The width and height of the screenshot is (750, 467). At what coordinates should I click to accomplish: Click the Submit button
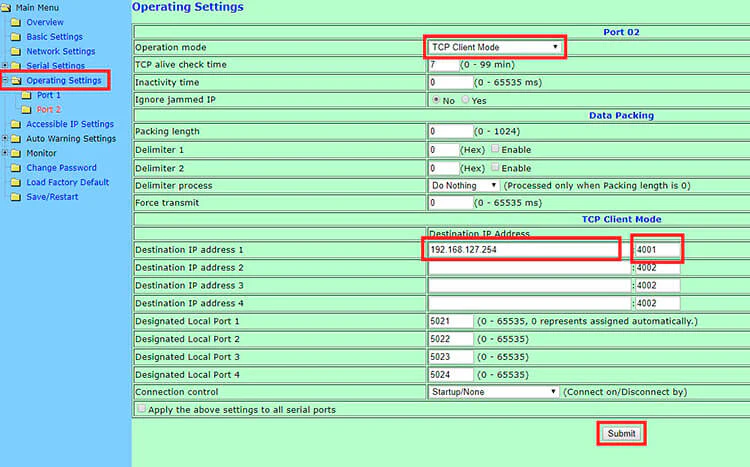pos(621,434)
